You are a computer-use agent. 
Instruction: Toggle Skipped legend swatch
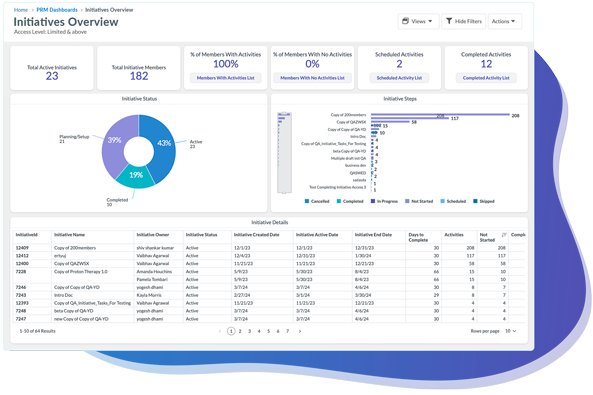click(x=475, y=201)
